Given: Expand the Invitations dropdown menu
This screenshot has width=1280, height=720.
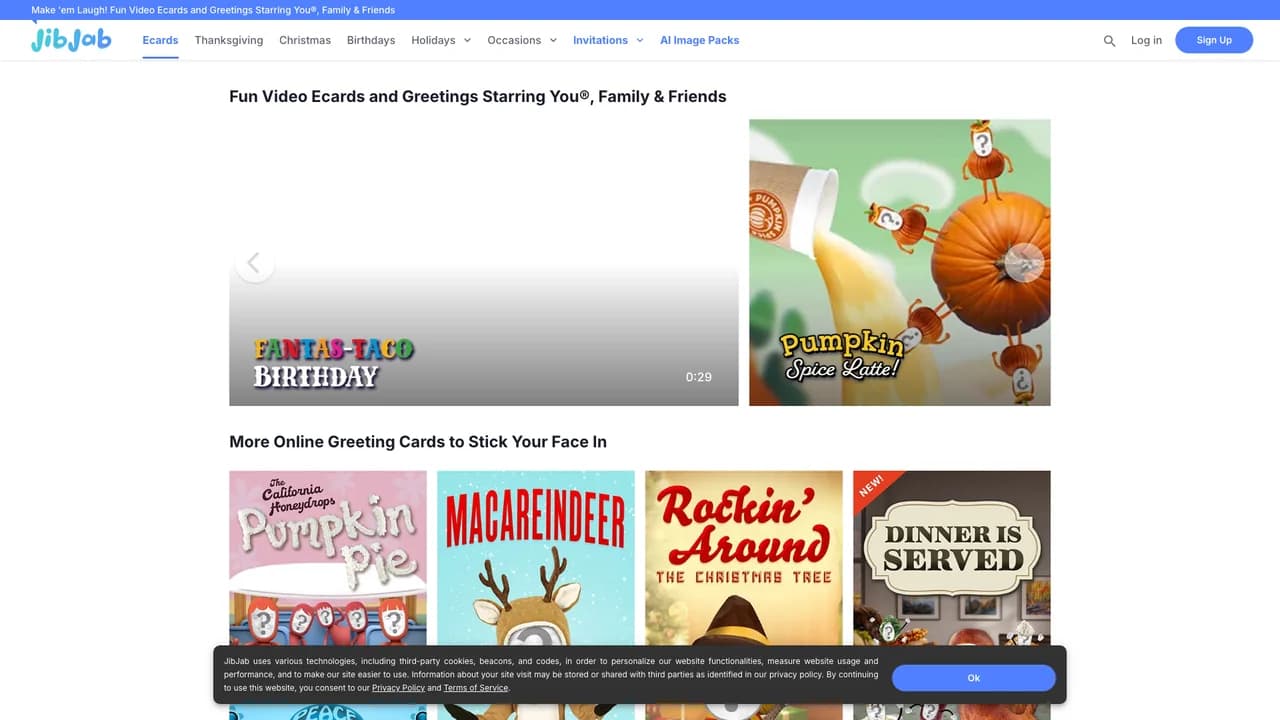Looking at the screenshot, I should (x=608, y=40).
